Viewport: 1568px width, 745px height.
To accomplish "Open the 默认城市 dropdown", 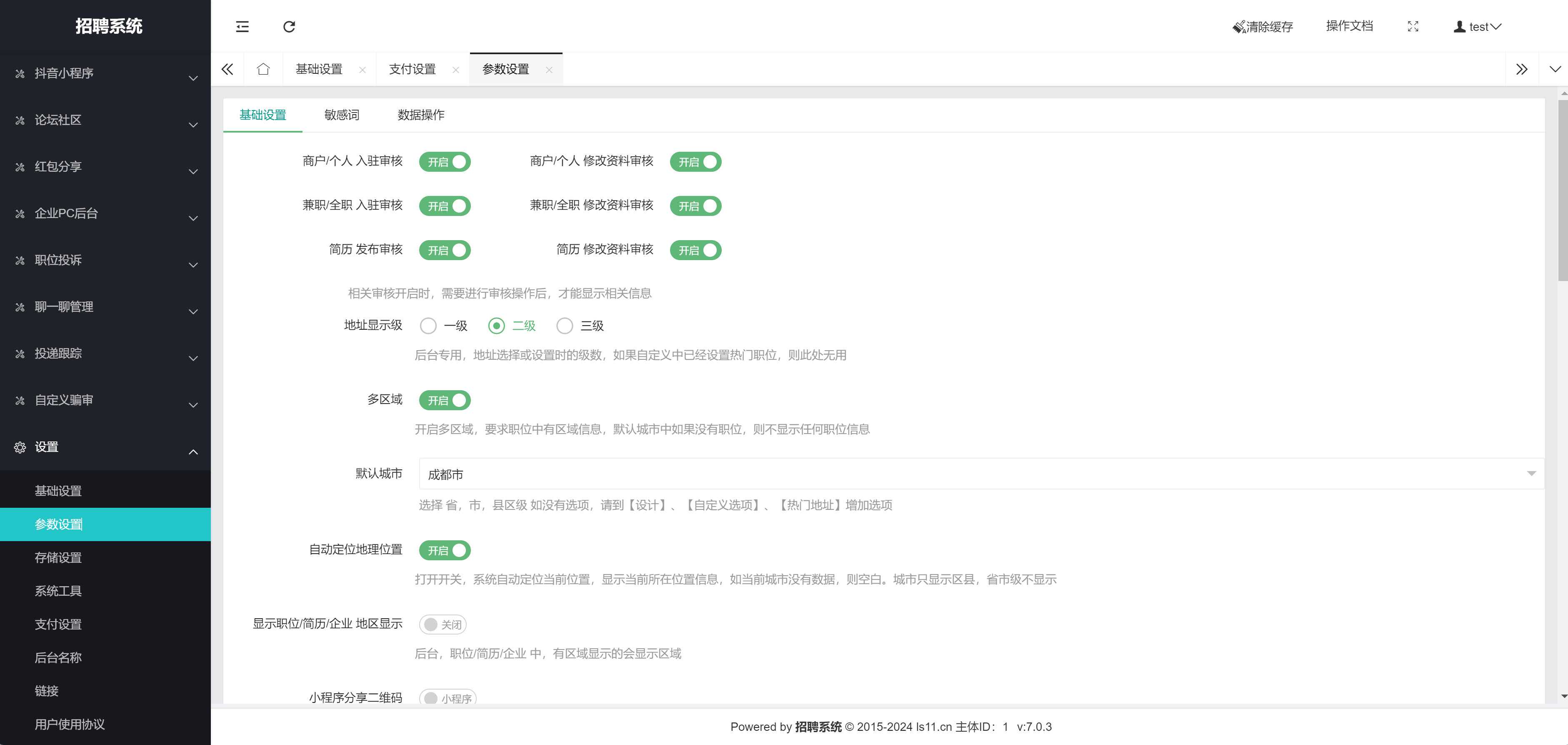I will point(980,474).
